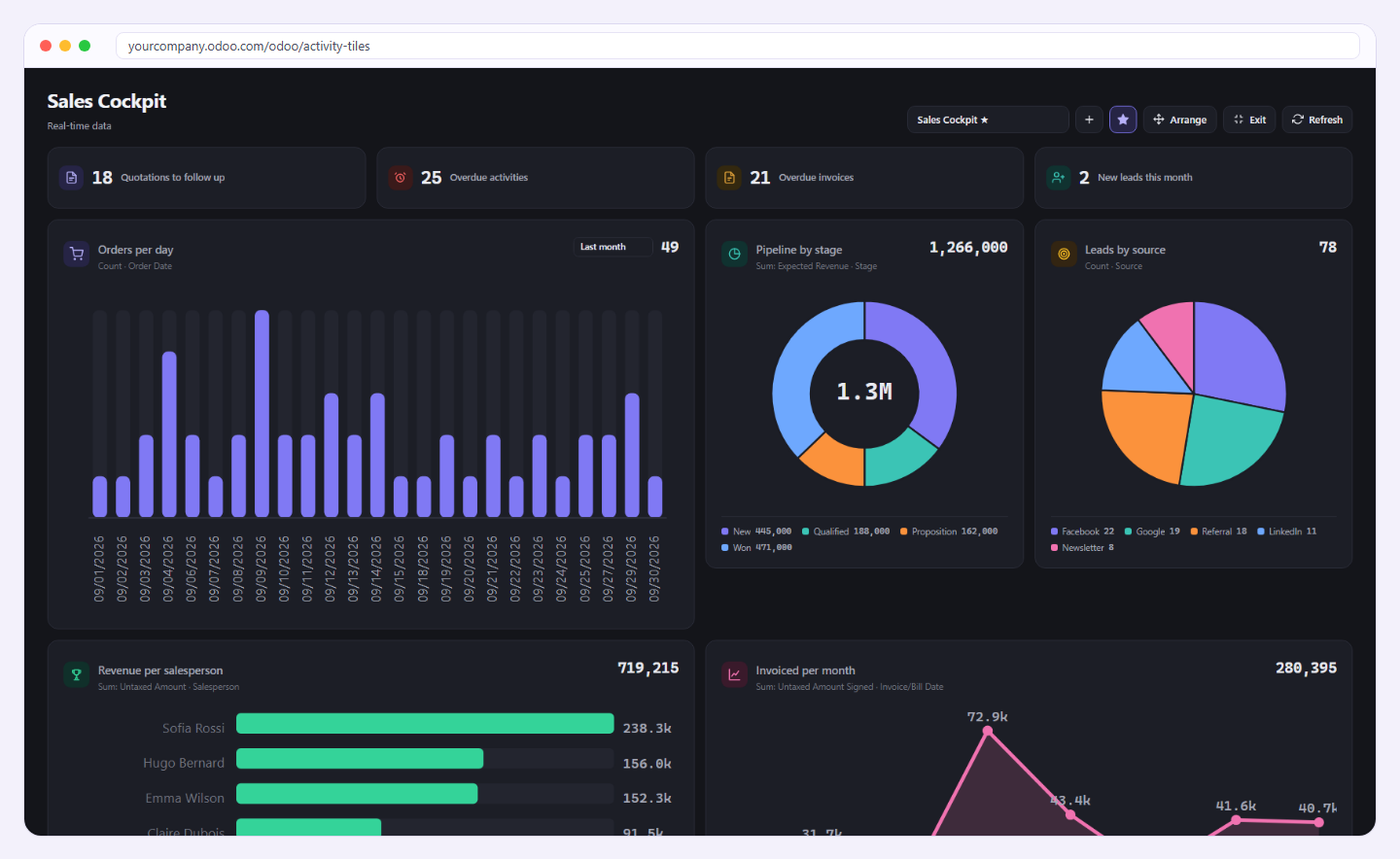Click the Sofia Rossi revenue bar

[x=425, y=724]
